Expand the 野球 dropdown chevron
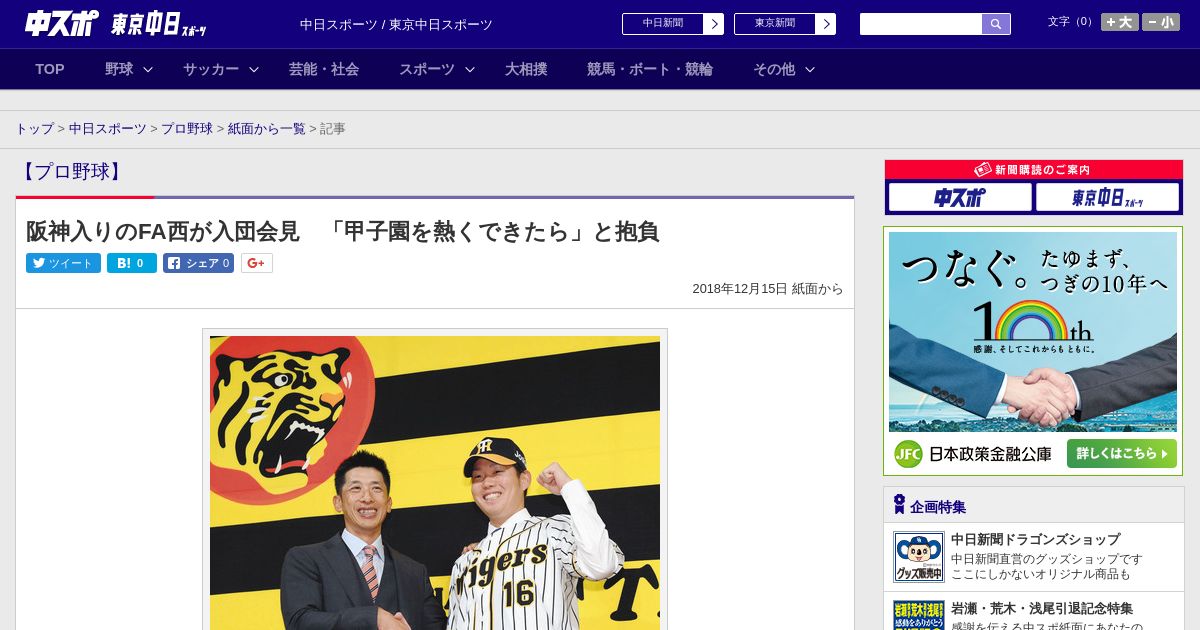 tap(148, 69)
